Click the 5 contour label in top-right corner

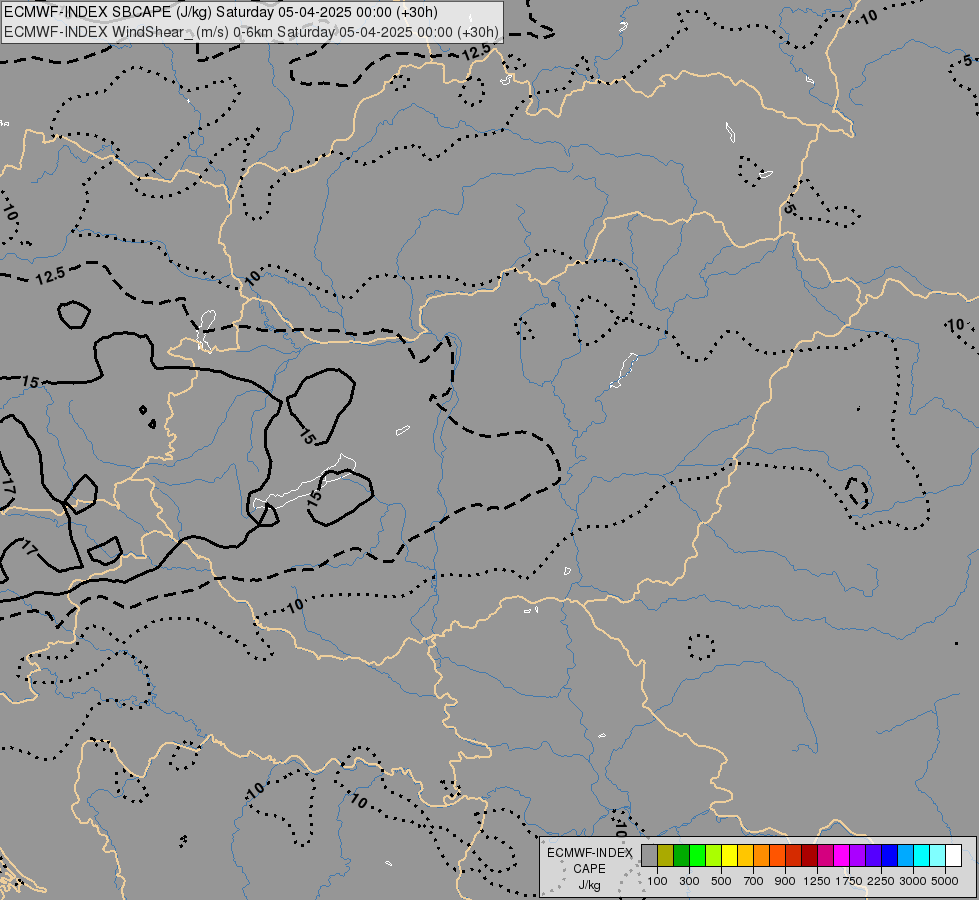click(967, 61)
